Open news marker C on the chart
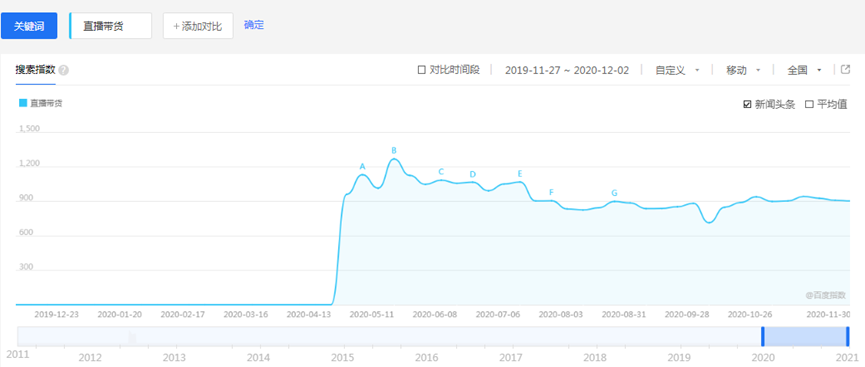Viewport: 865px width, 367px height. tap(441, 172)
